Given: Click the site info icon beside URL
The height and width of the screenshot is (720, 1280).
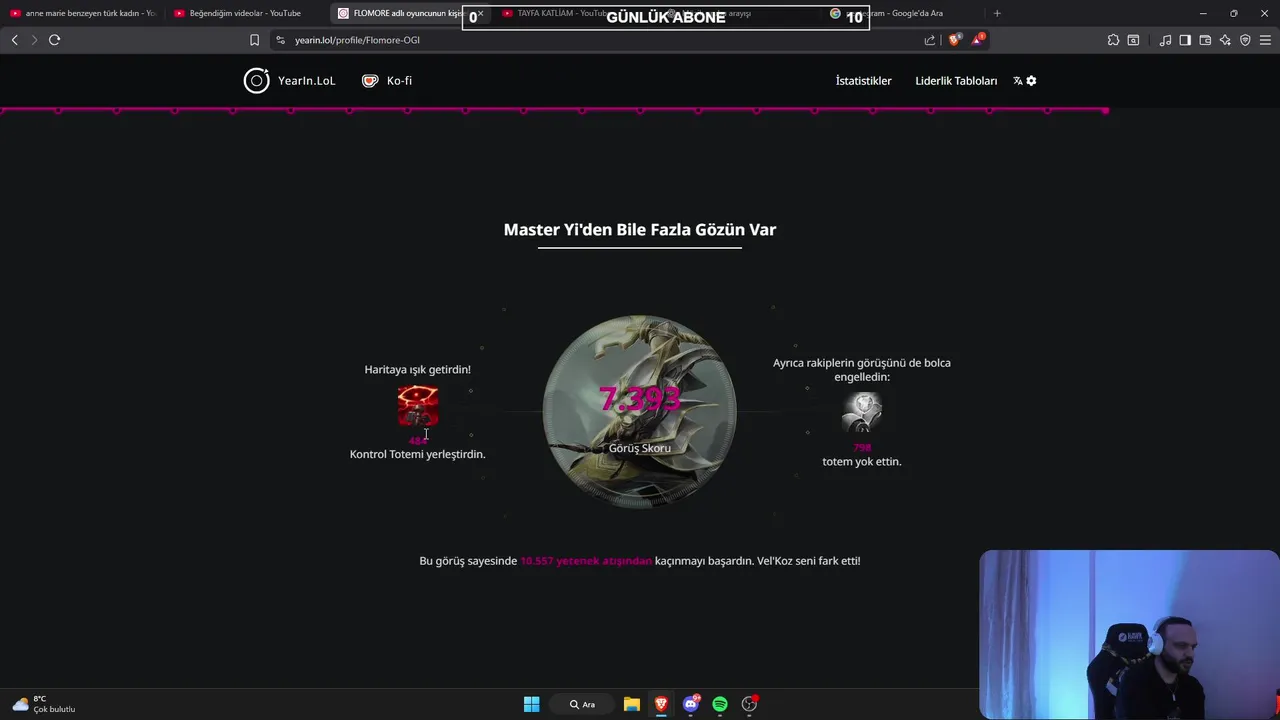Looking at the screenshot, I should 281,40.
